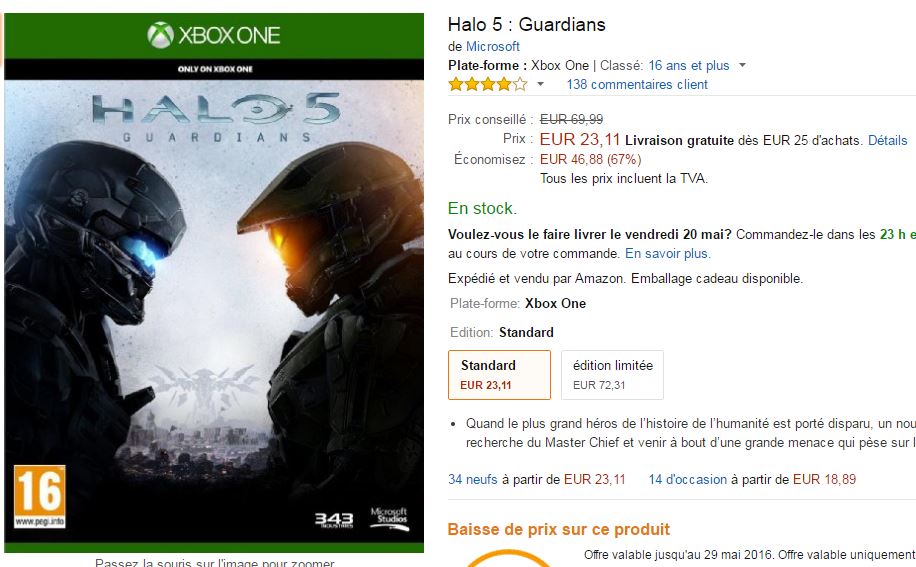
Task: Open the 14 d'occasion offers link
Action: (x=688, y=479)
